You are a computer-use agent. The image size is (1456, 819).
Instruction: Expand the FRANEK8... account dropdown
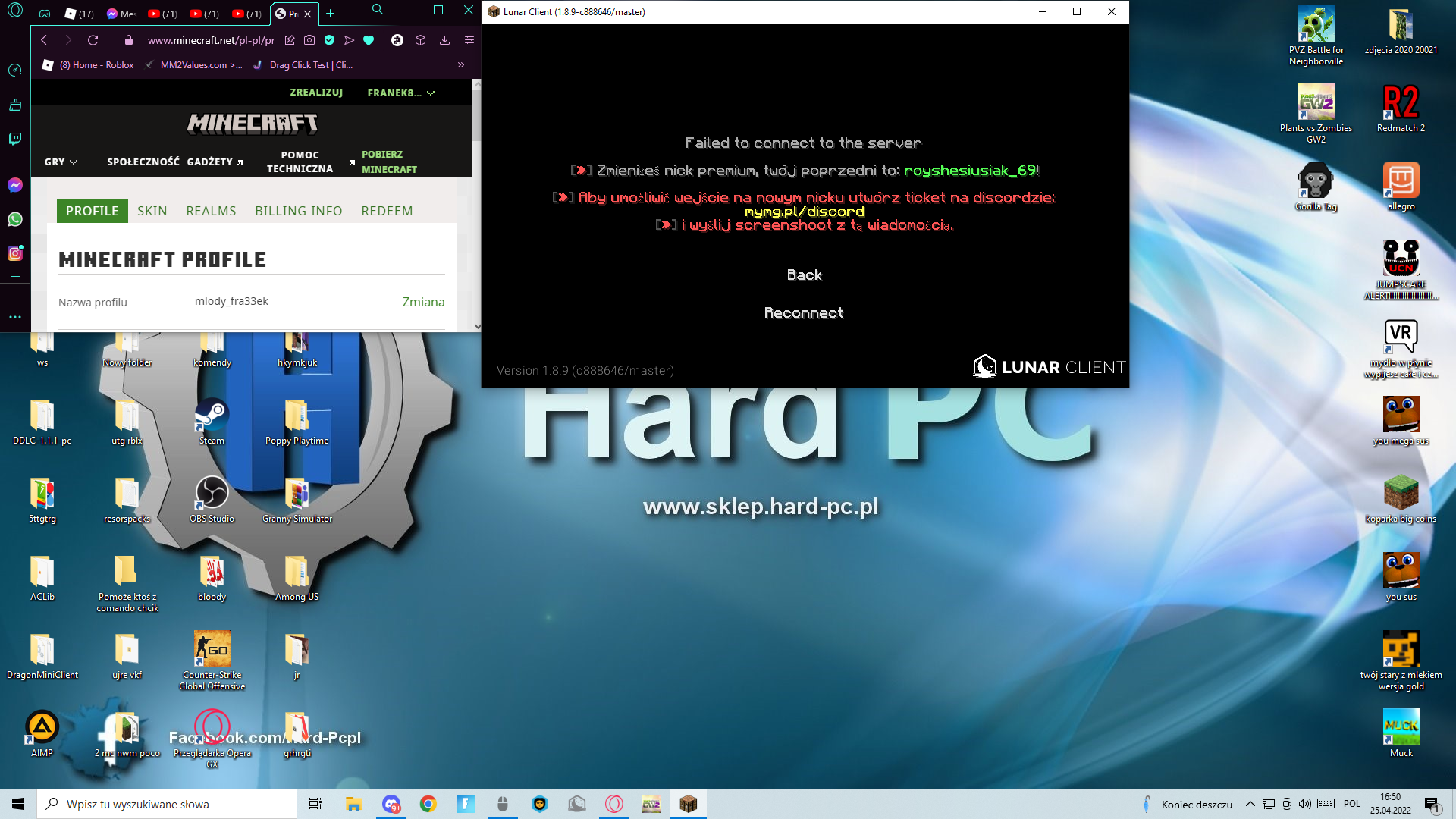(400, 93)
